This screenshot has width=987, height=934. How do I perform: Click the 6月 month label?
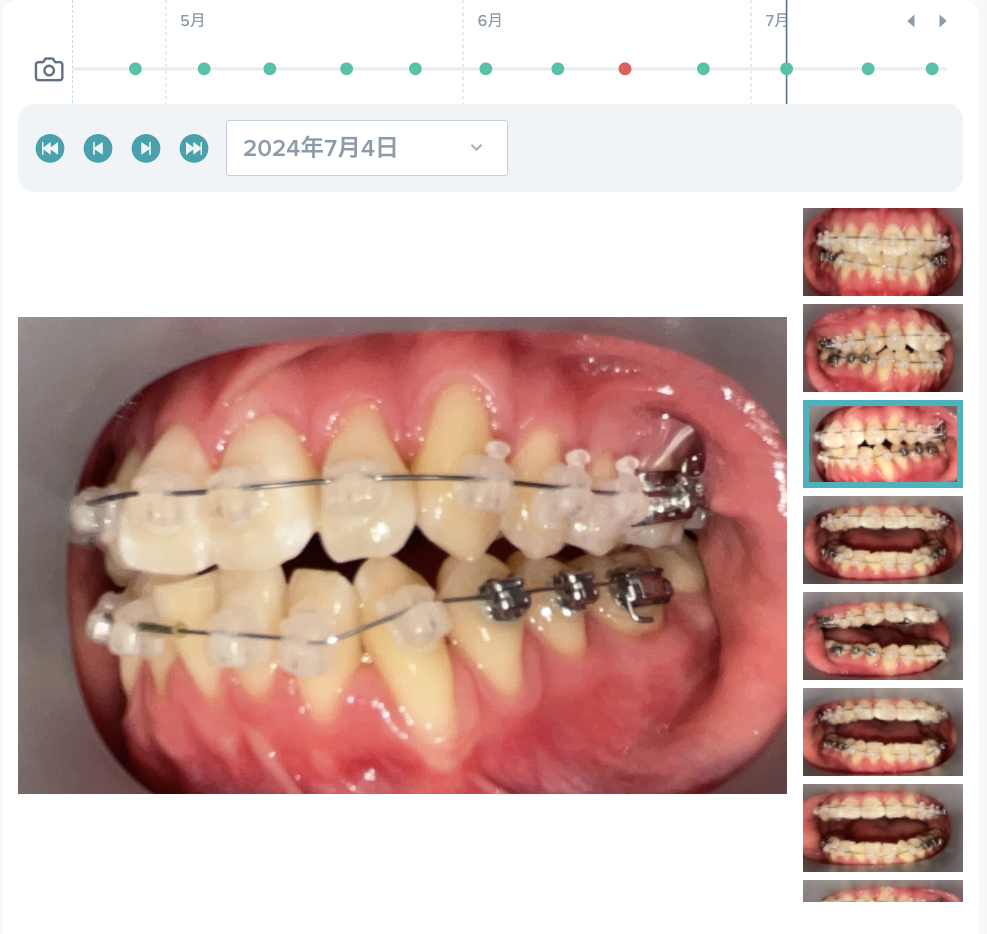click(x=490, y=21)
